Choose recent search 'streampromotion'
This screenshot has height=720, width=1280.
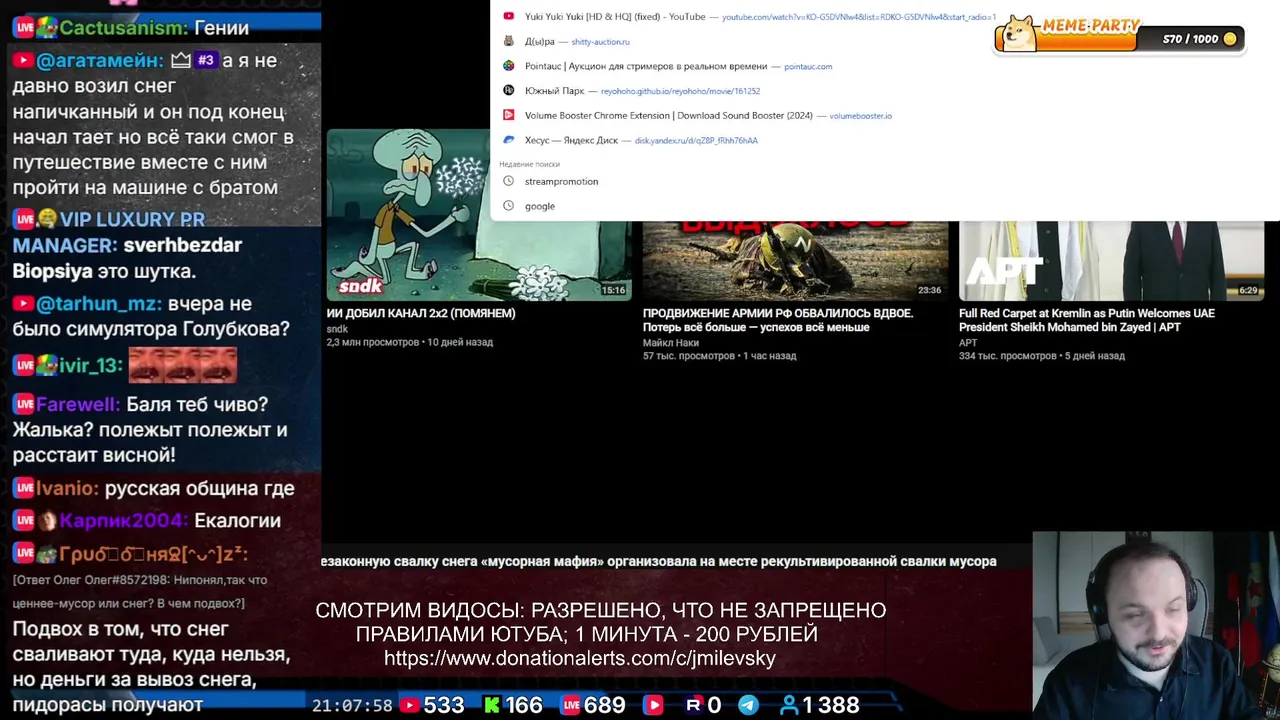click(x=561, y=181)
